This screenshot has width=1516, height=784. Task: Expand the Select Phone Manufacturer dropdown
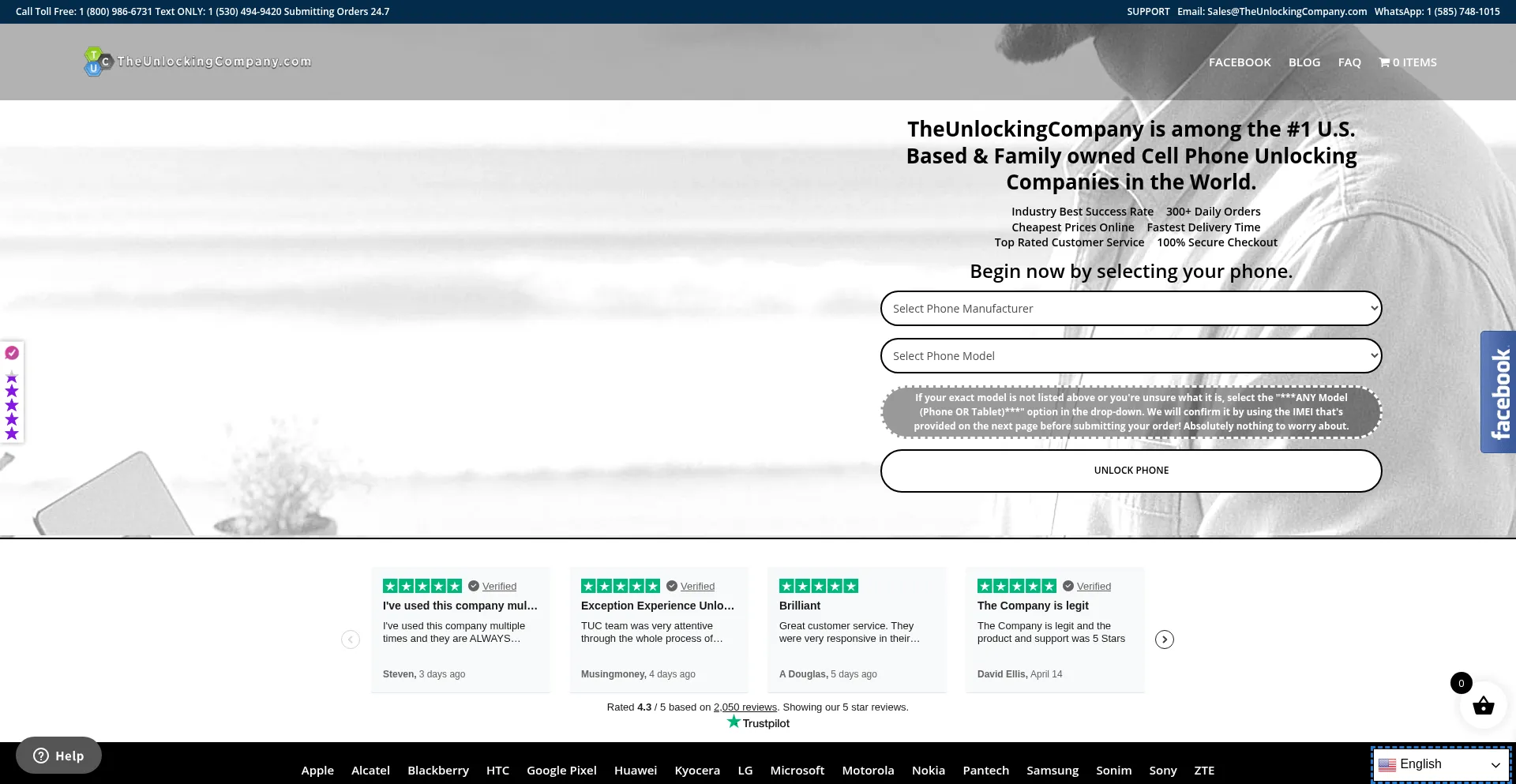pyautogui.click(x=1131, y=309)
